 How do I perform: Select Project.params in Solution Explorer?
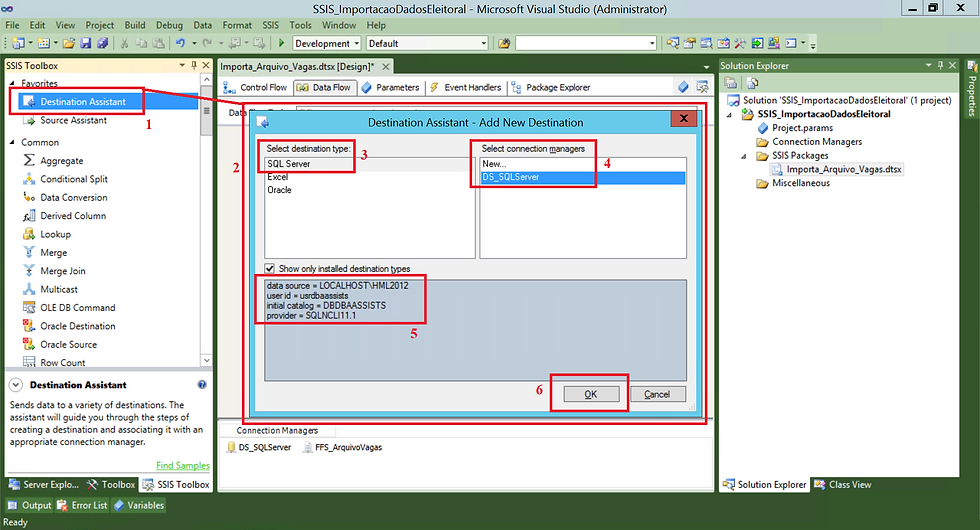tap(802, 128)
